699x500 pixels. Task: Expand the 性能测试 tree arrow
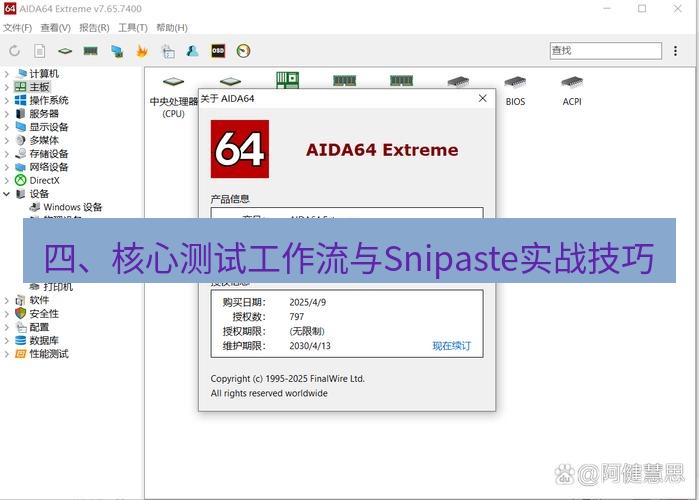click(x=7, y=354)
